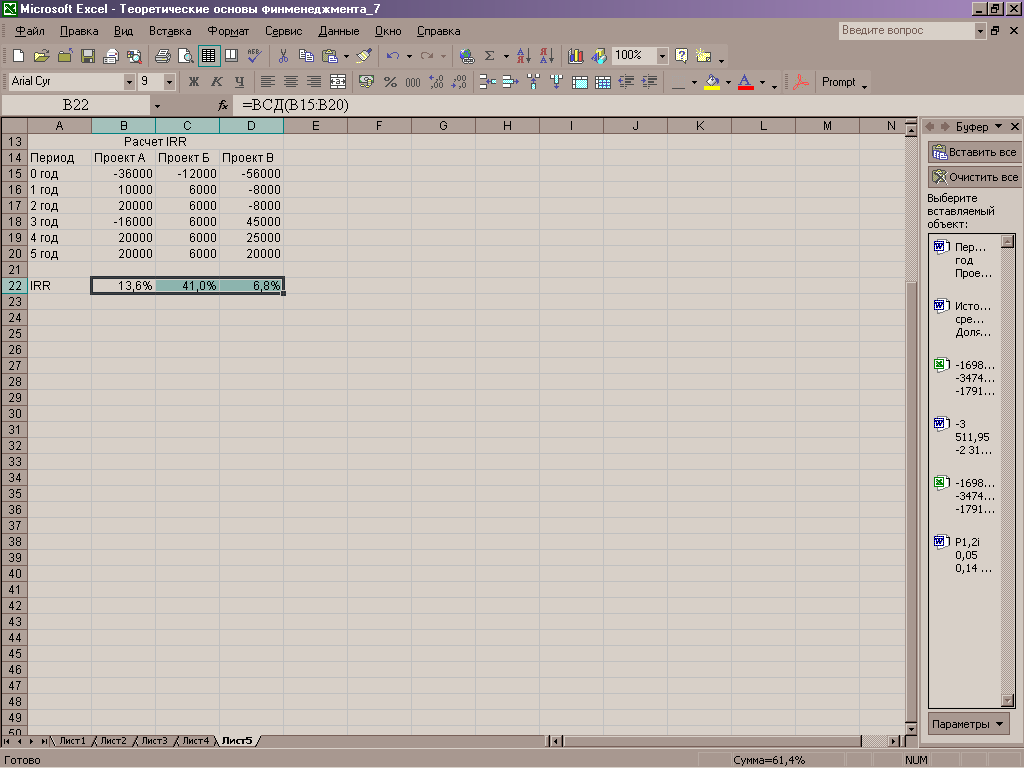Click the AutoSum sigma icon
This screenshot has height=768, width=1024.
[489, 56]
